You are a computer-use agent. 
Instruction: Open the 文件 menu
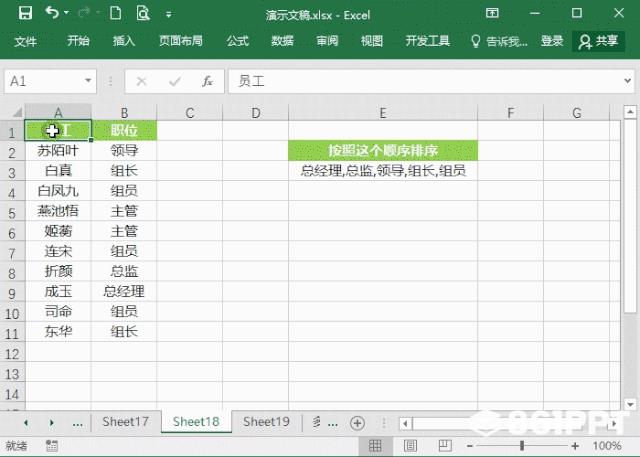(25, 41)
